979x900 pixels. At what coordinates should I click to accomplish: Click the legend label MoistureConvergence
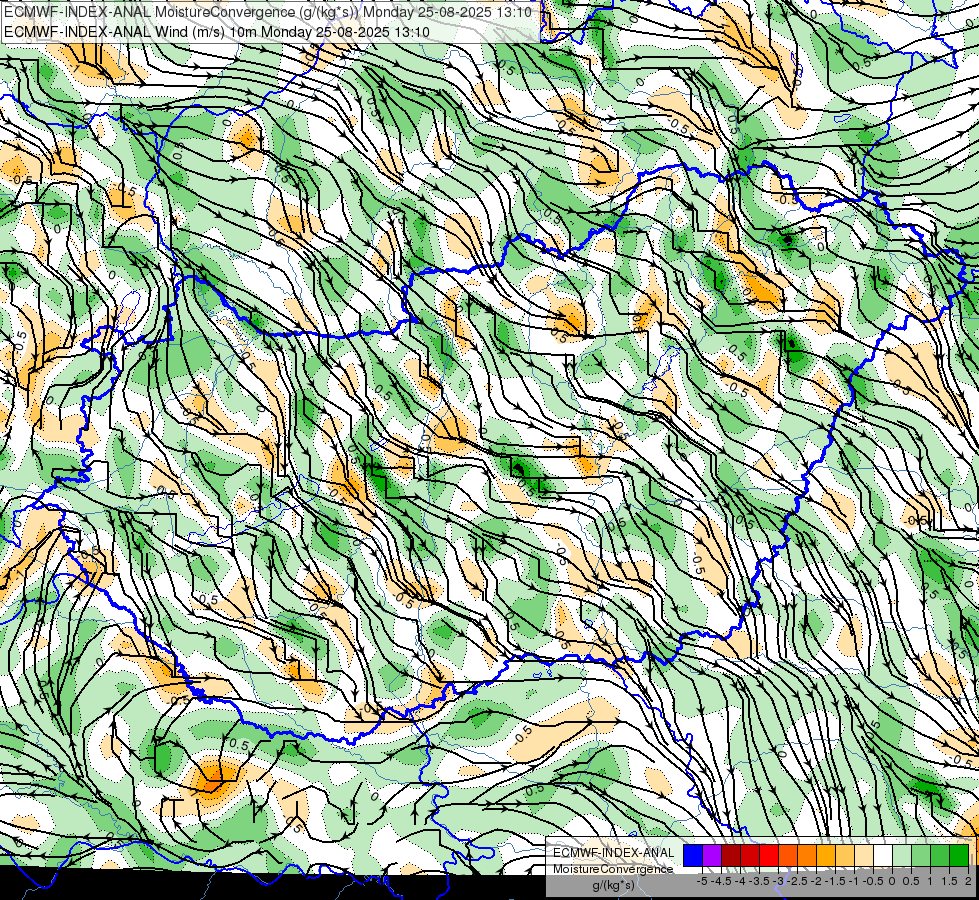click(613, 869)
